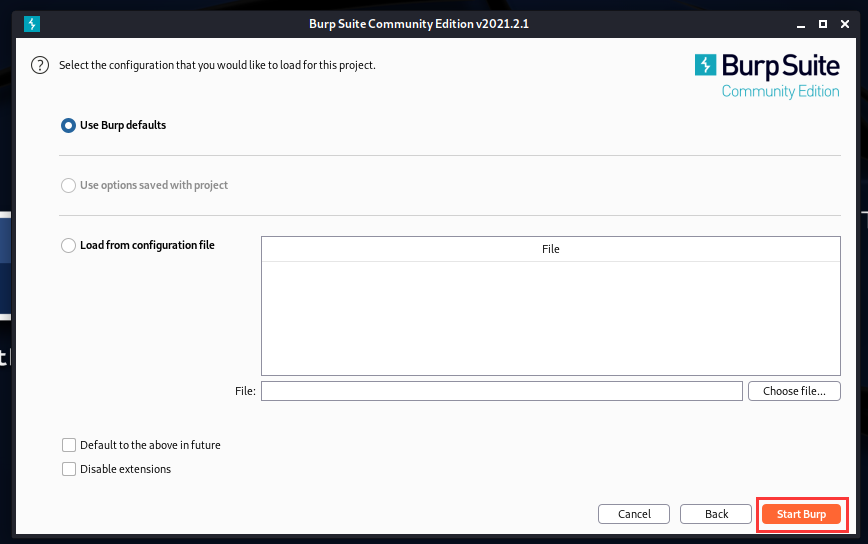Click the File column header
Viewport: 868px width, 544px height.
click(x=550, y=249)
